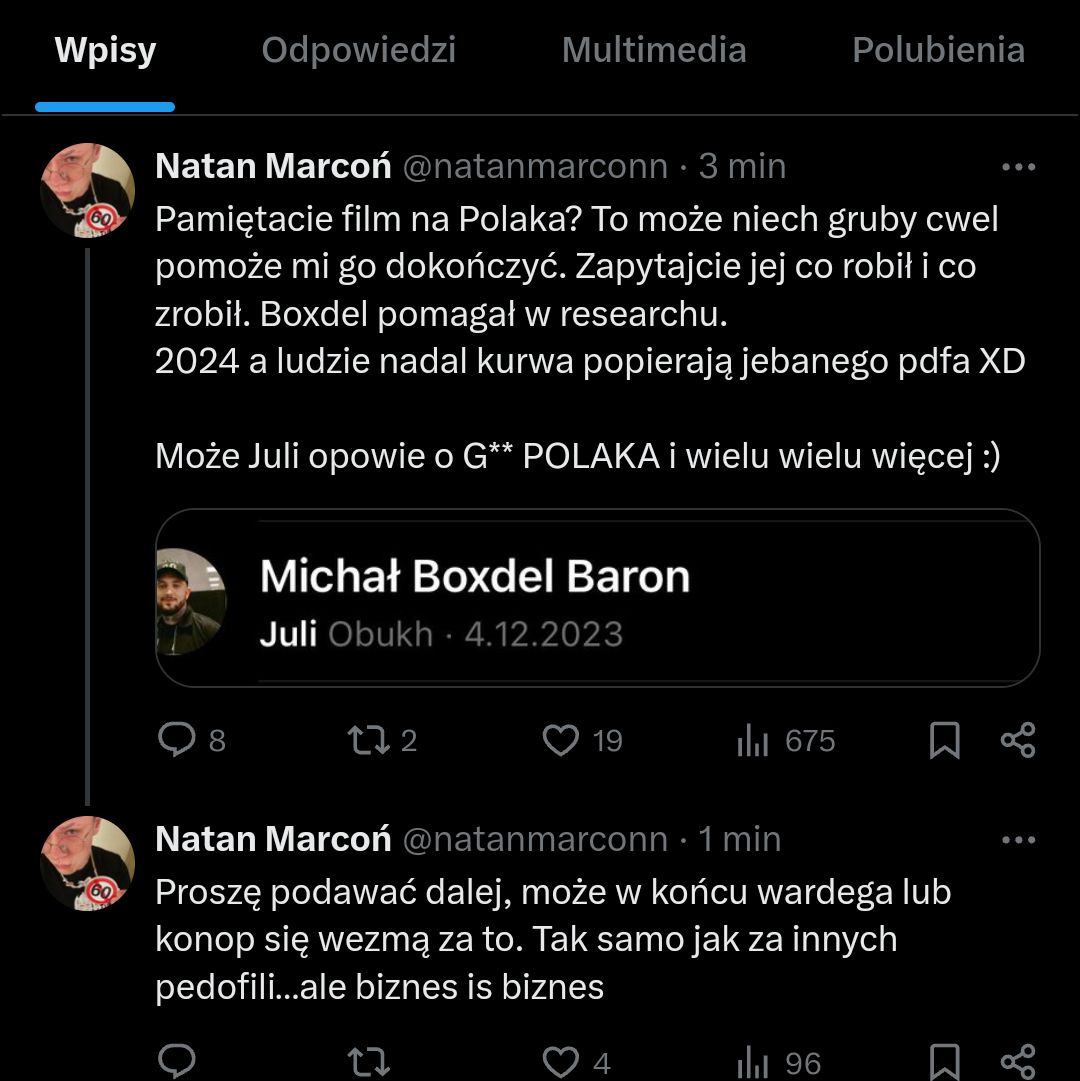Viewport: 1080px width, 1081px height.
Task: Open more options for first post
Action: [x=1018, y=167]
